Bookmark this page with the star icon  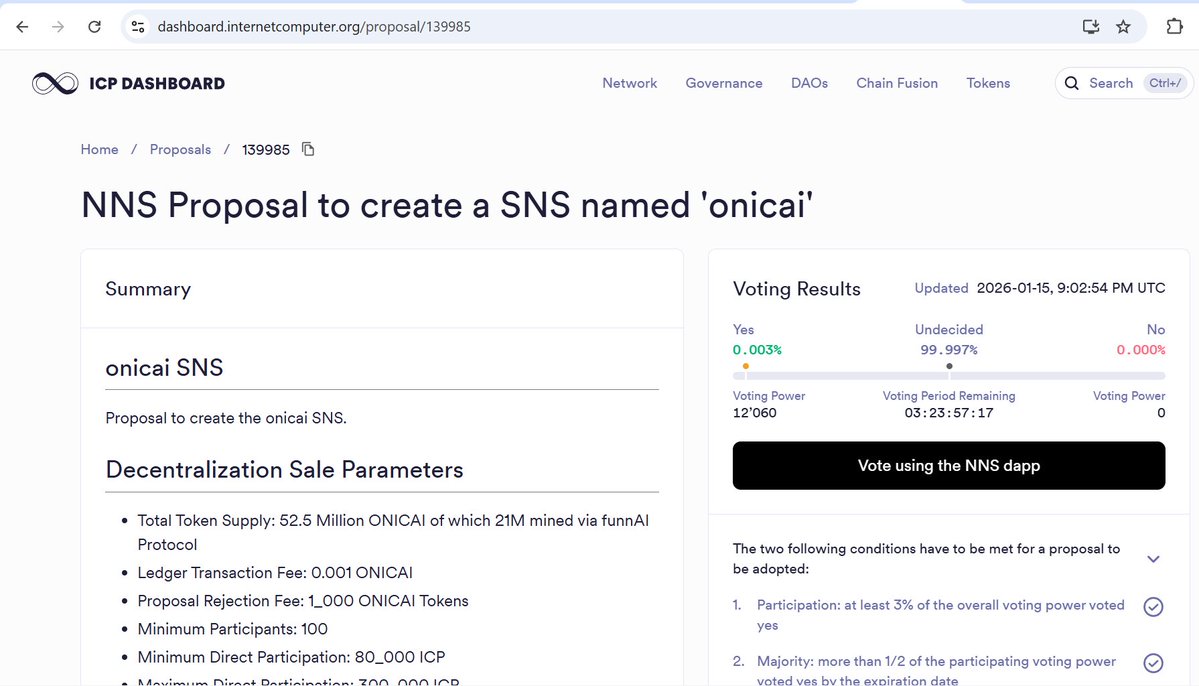coord(1123,27)
